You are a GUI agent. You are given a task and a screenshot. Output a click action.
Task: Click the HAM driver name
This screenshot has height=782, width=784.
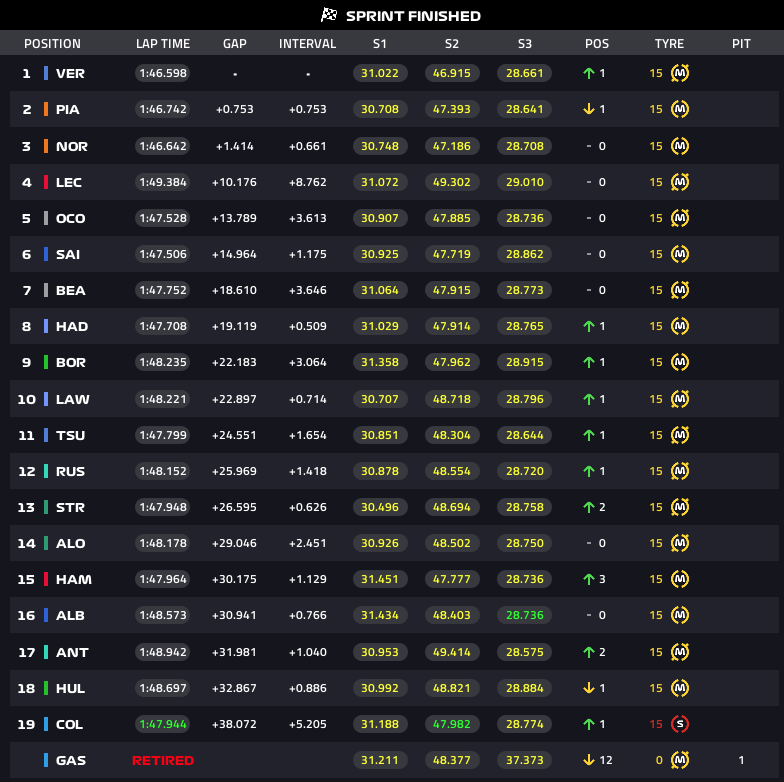click(74, 580)
